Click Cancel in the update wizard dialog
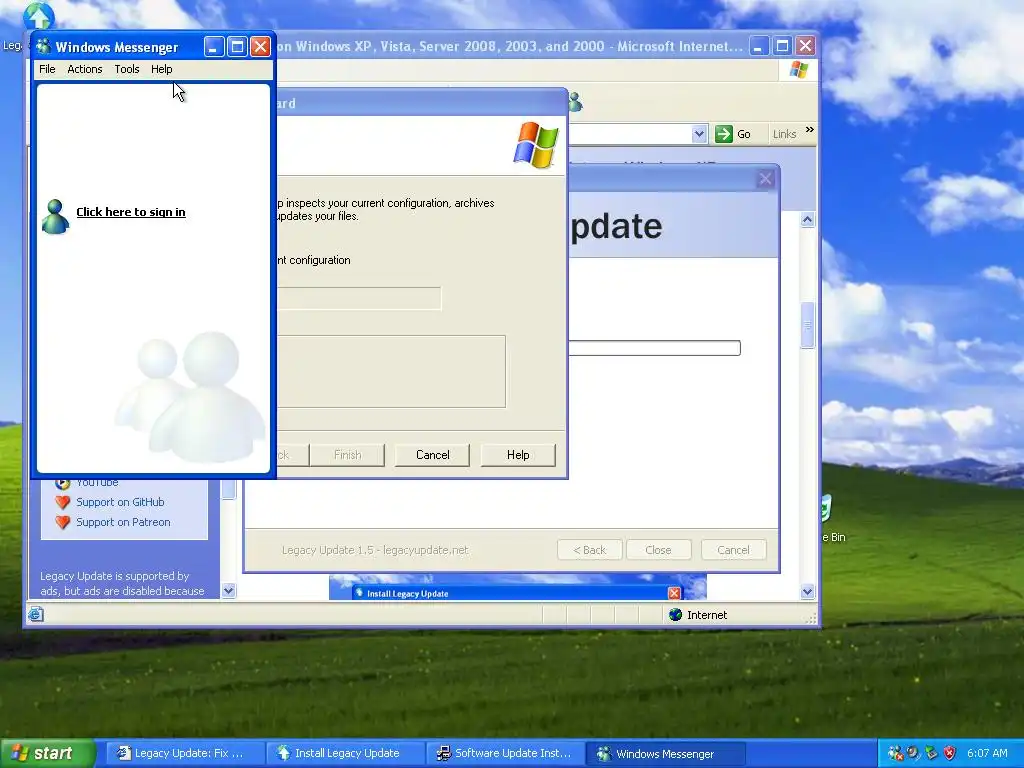Image resolution: width=1024 pixels, height=768 pixels. pyautogui.click(x=432, y=455)
